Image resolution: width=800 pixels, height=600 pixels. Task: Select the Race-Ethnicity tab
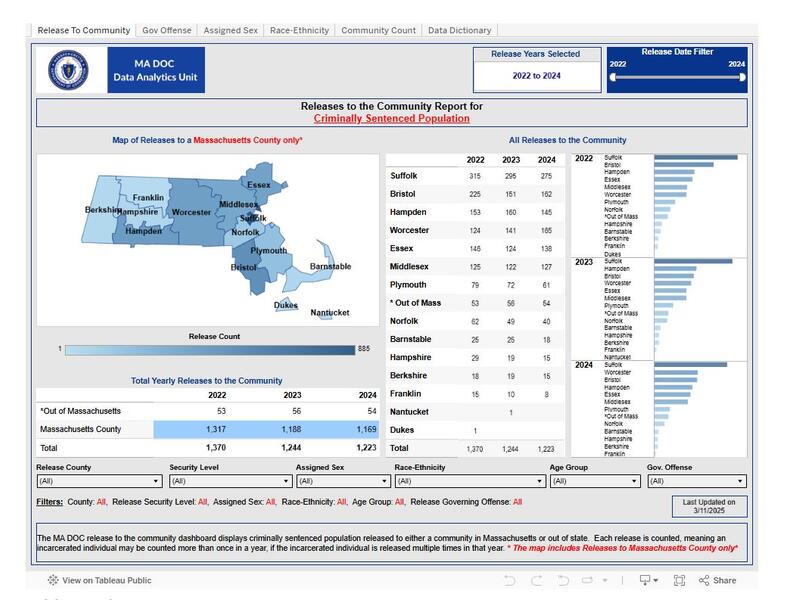[299, 30]
